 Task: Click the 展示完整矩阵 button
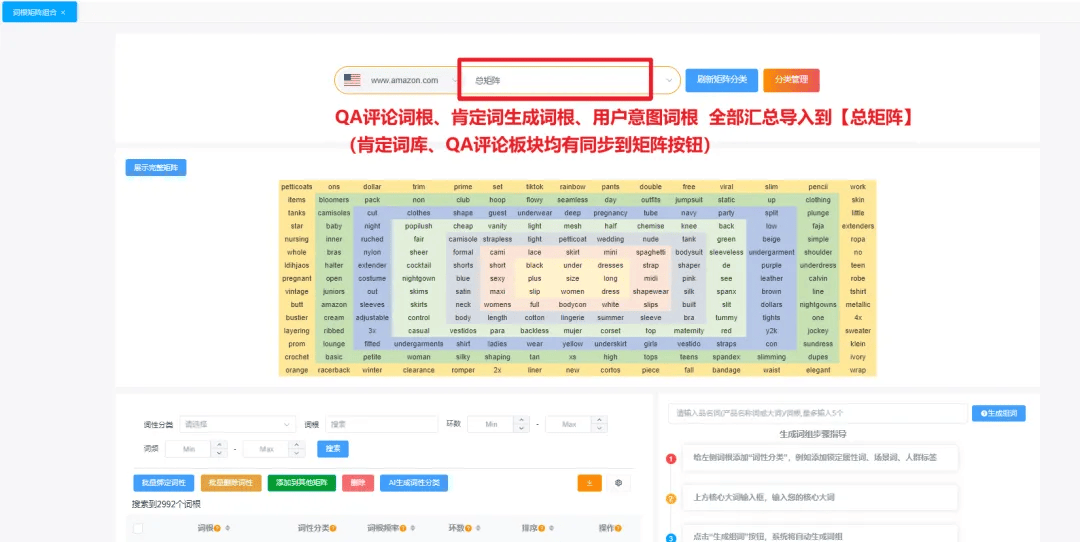point(156,168)
